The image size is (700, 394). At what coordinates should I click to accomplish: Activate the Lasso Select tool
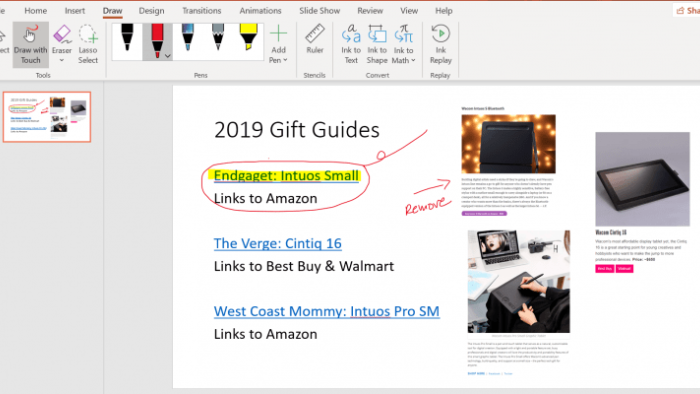(x=88, y=45)
